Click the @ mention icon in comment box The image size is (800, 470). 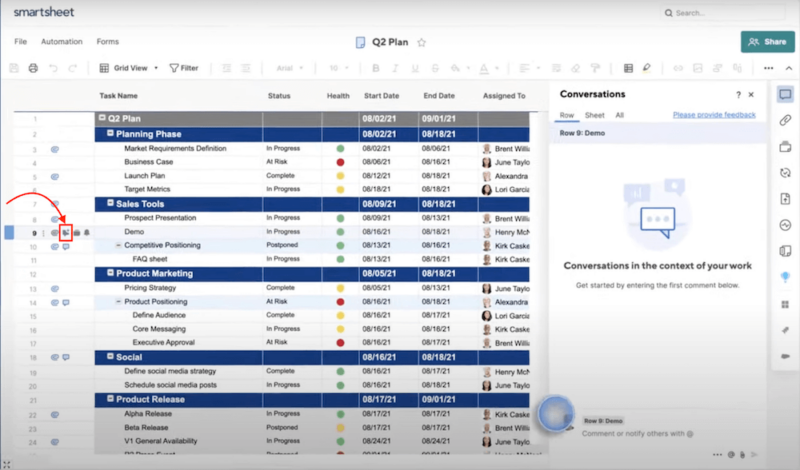click(x=731, y=454)
